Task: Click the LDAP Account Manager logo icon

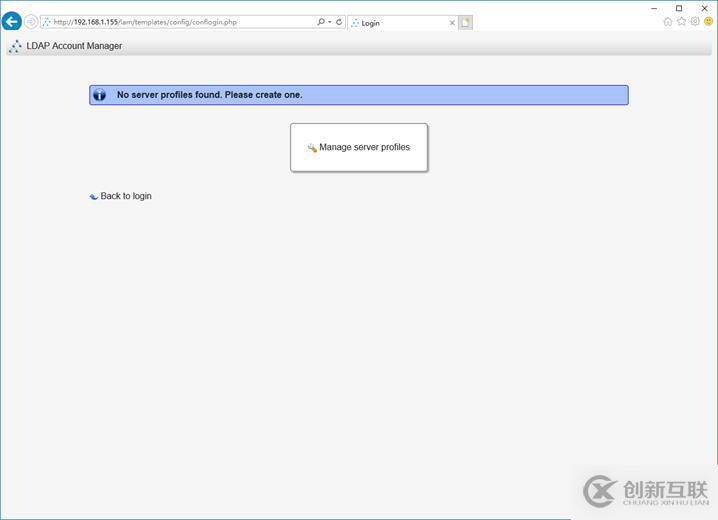Action: click(15, 46)
